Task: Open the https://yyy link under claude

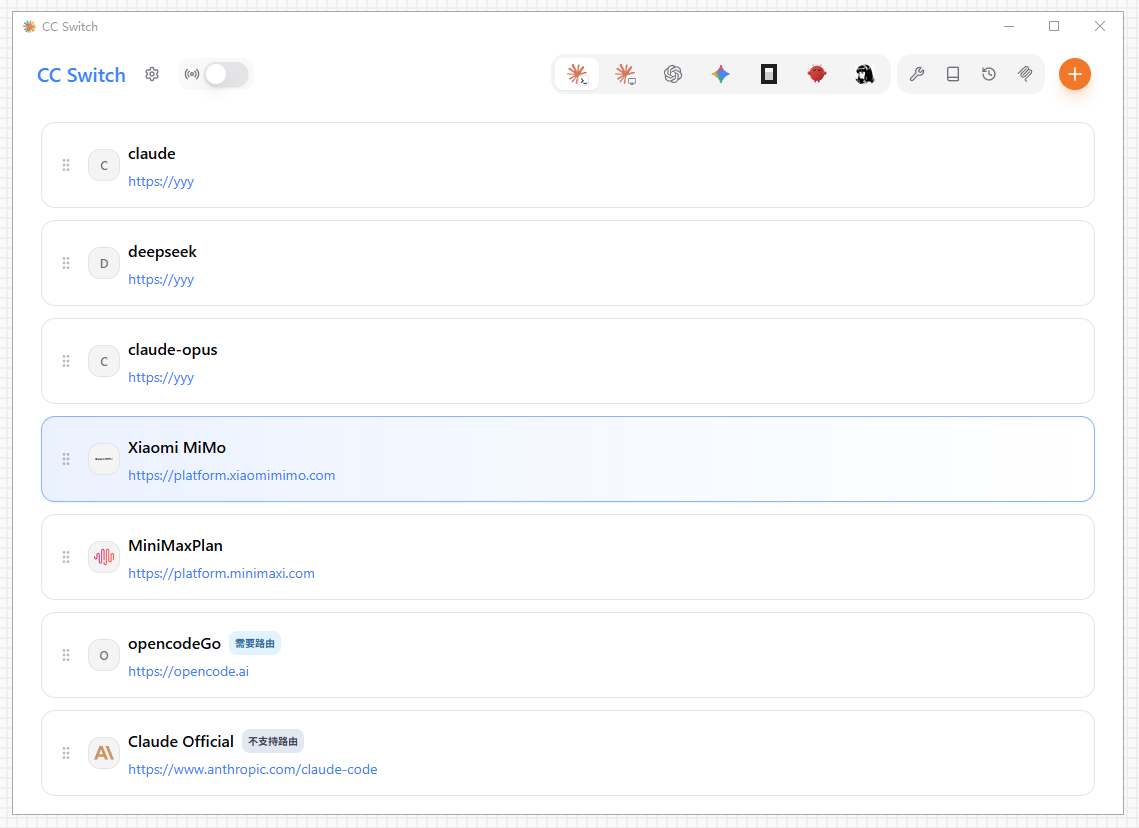Action: pyautogui.click(x=161, y=182)
